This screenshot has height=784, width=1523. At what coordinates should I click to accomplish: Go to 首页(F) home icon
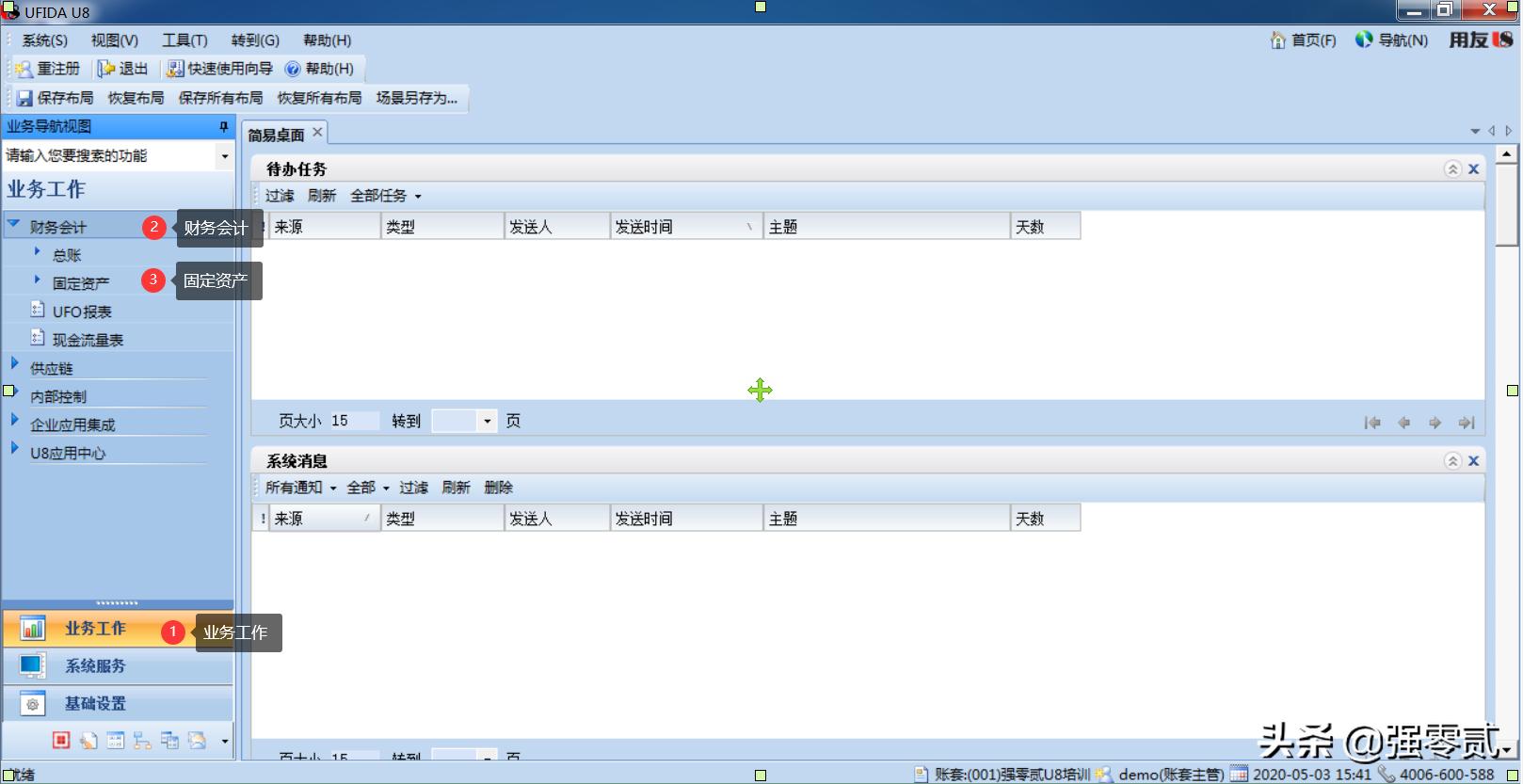coord(1277,40)
